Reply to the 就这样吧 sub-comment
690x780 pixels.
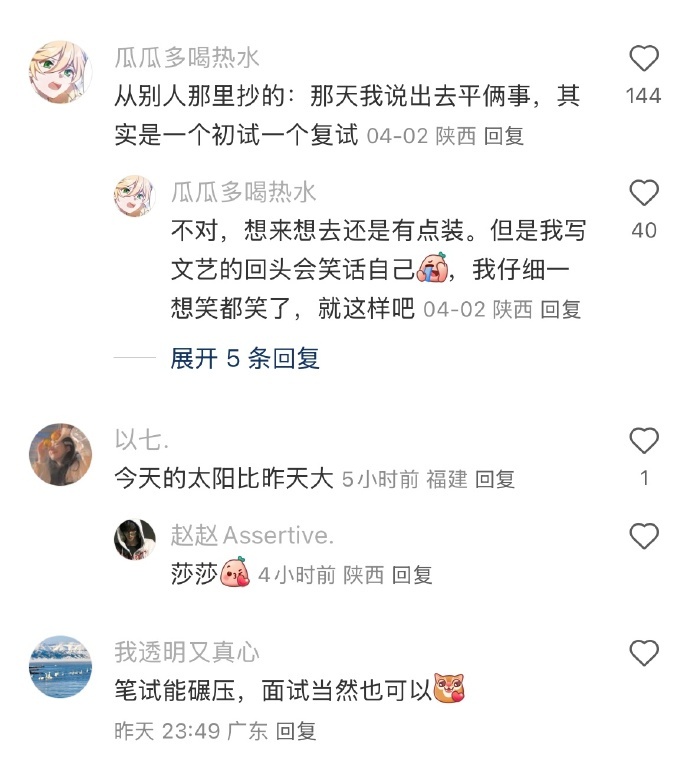tap(560, 309)
